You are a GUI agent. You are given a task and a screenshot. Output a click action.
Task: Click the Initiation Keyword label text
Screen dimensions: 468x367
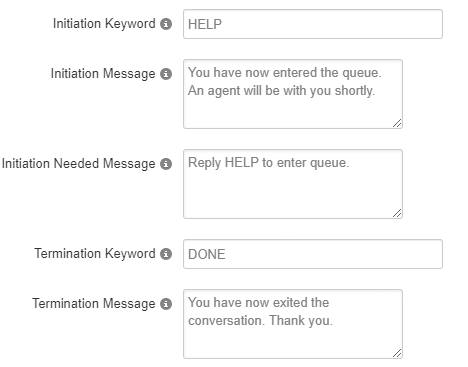(104, 24)
